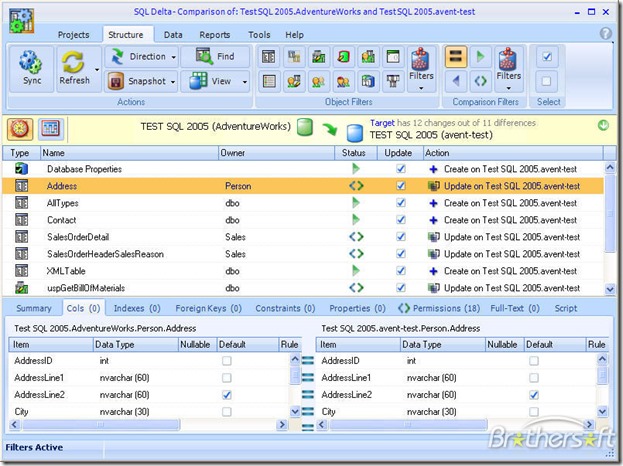The height and width of the screenshot is (466, 623).
Task: Click the table compare icon beside project icon
Action: pyautogui.click(x=50, y=129)
